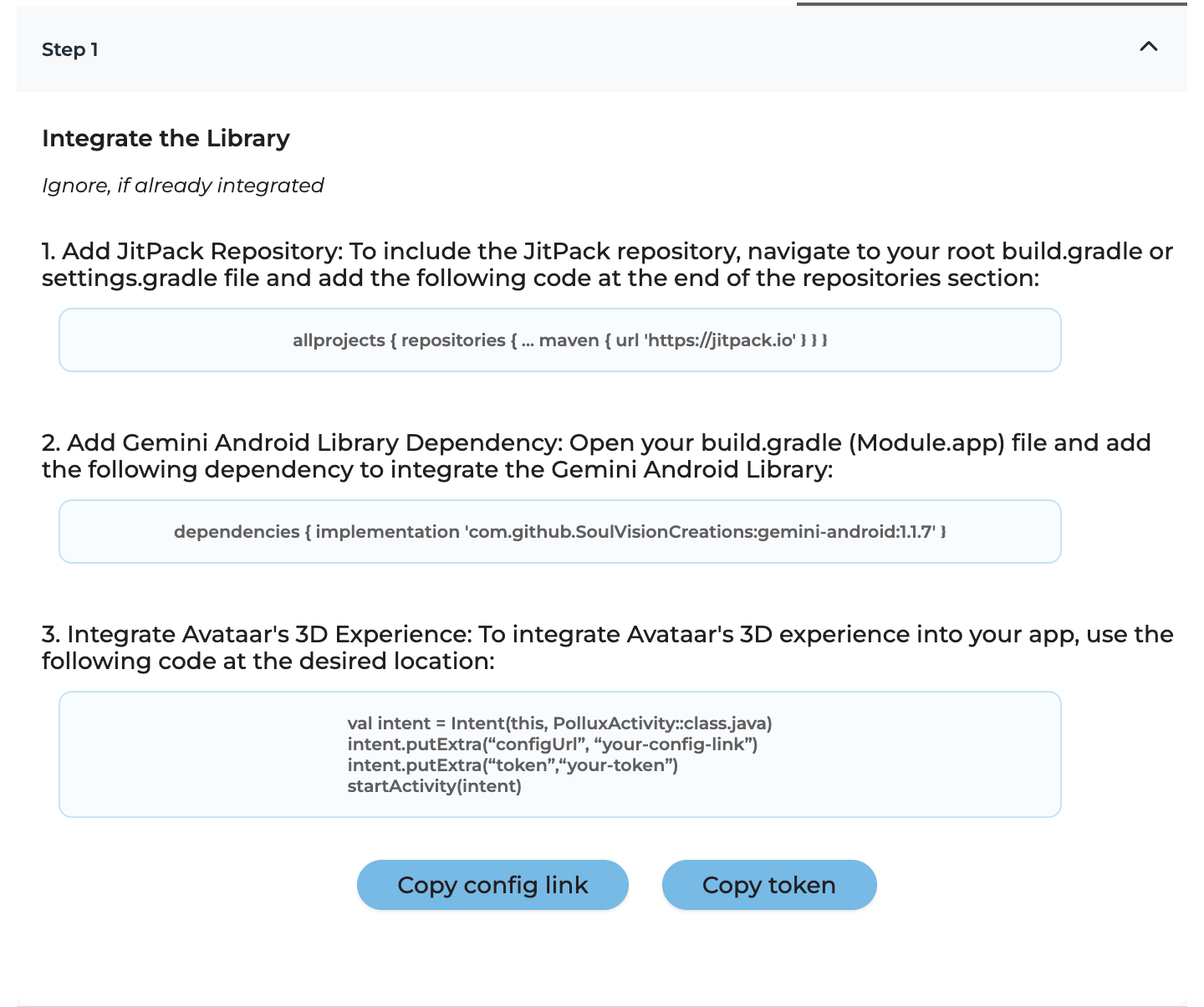
Task: Click the 'Integrate the Library' heading
Action: tap(166, 138)
